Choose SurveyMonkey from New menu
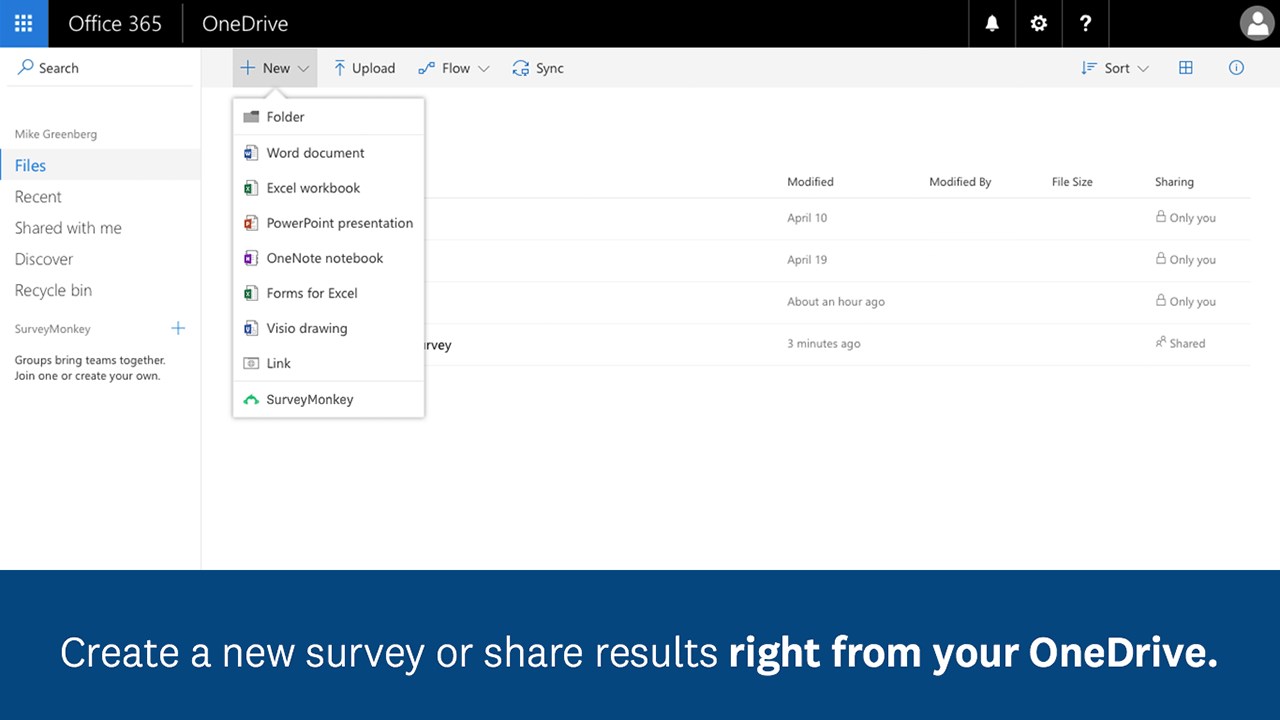 point(328,399)
